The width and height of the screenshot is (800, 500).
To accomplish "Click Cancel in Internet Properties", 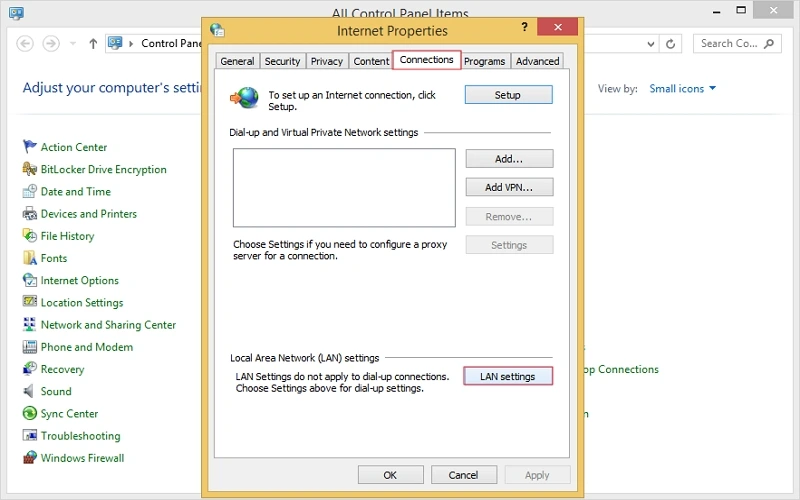I will [463, 475].
